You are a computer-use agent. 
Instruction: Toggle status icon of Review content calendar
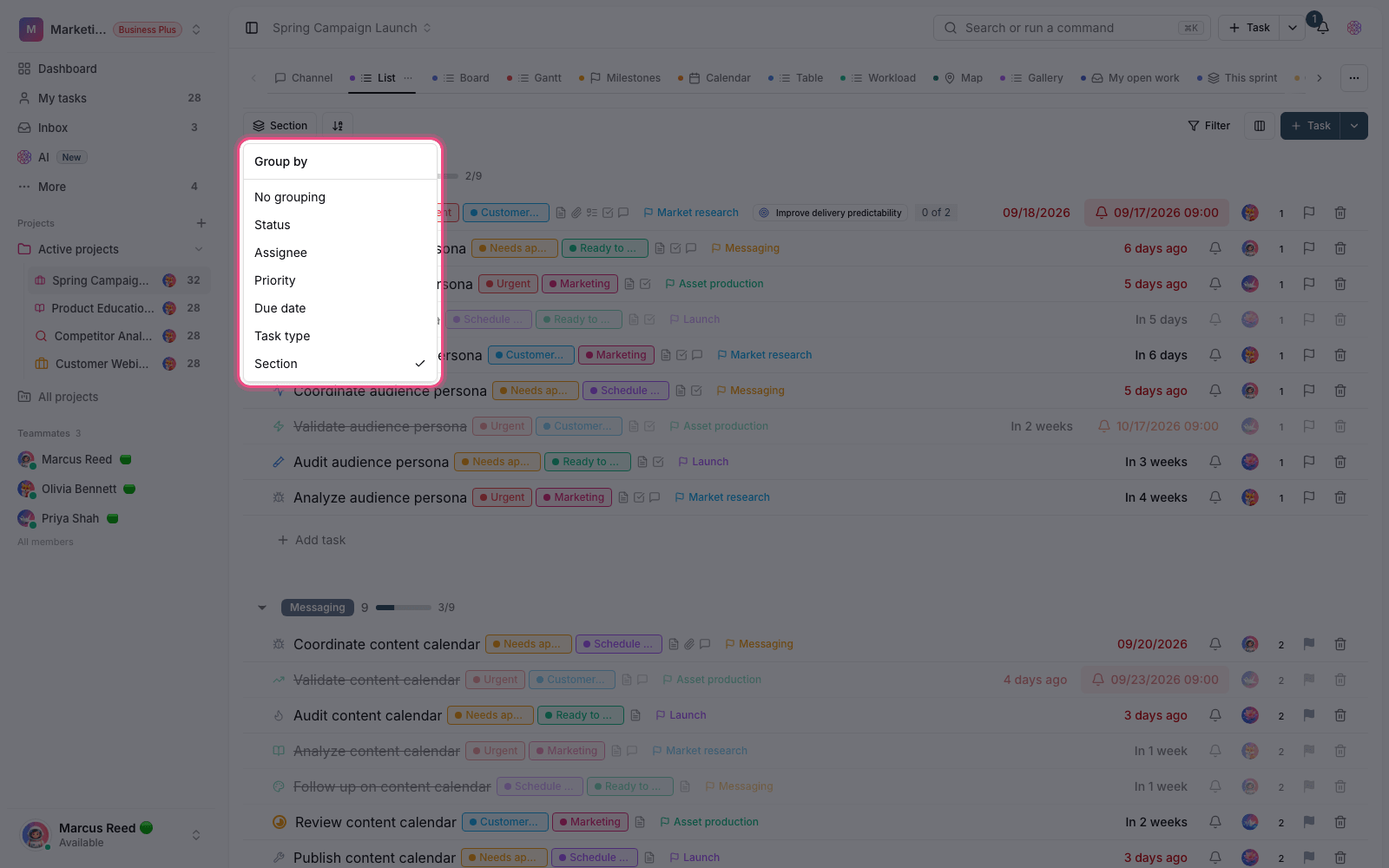tap(280, 822)
